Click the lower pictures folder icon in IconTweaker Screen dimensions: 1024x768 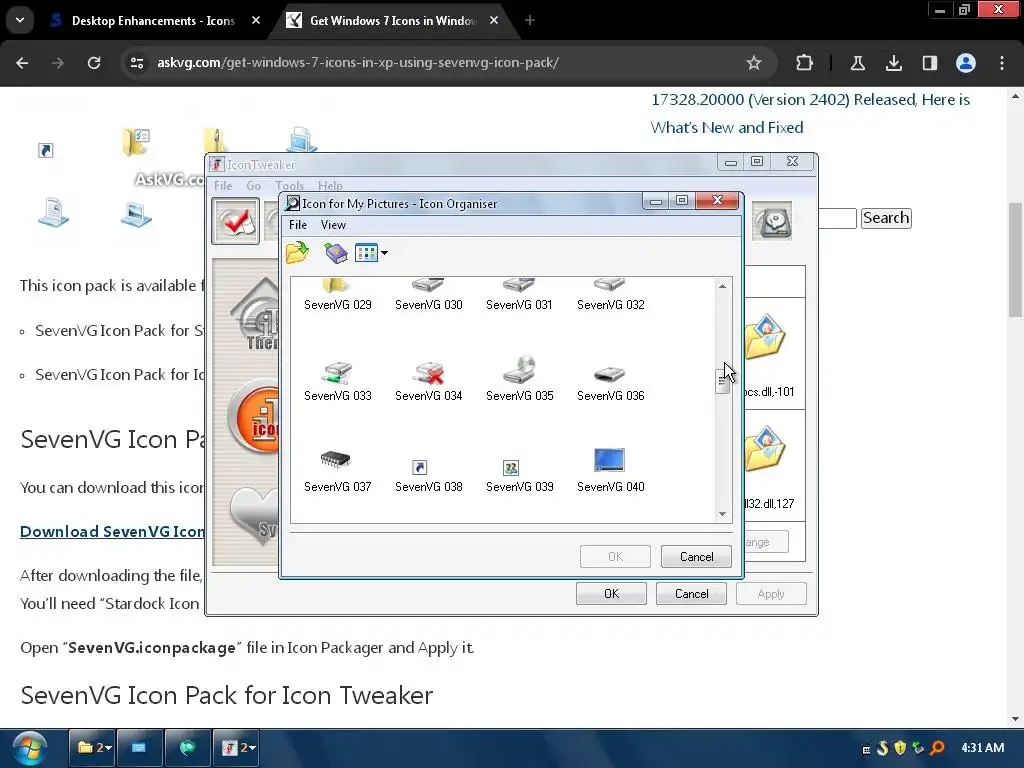[x=765, y=449]
